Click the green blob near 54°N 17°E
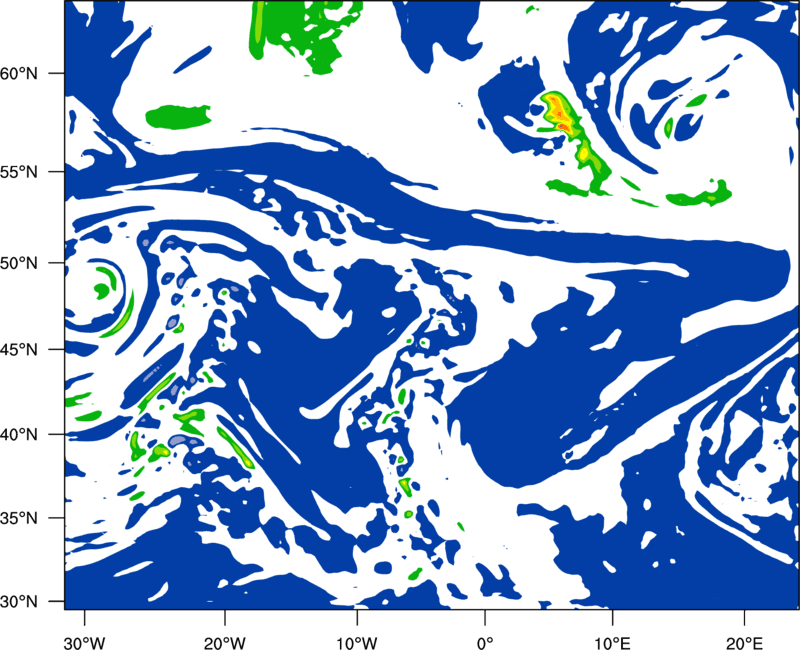Screen dimensions: 800x650 pos(700,195)
